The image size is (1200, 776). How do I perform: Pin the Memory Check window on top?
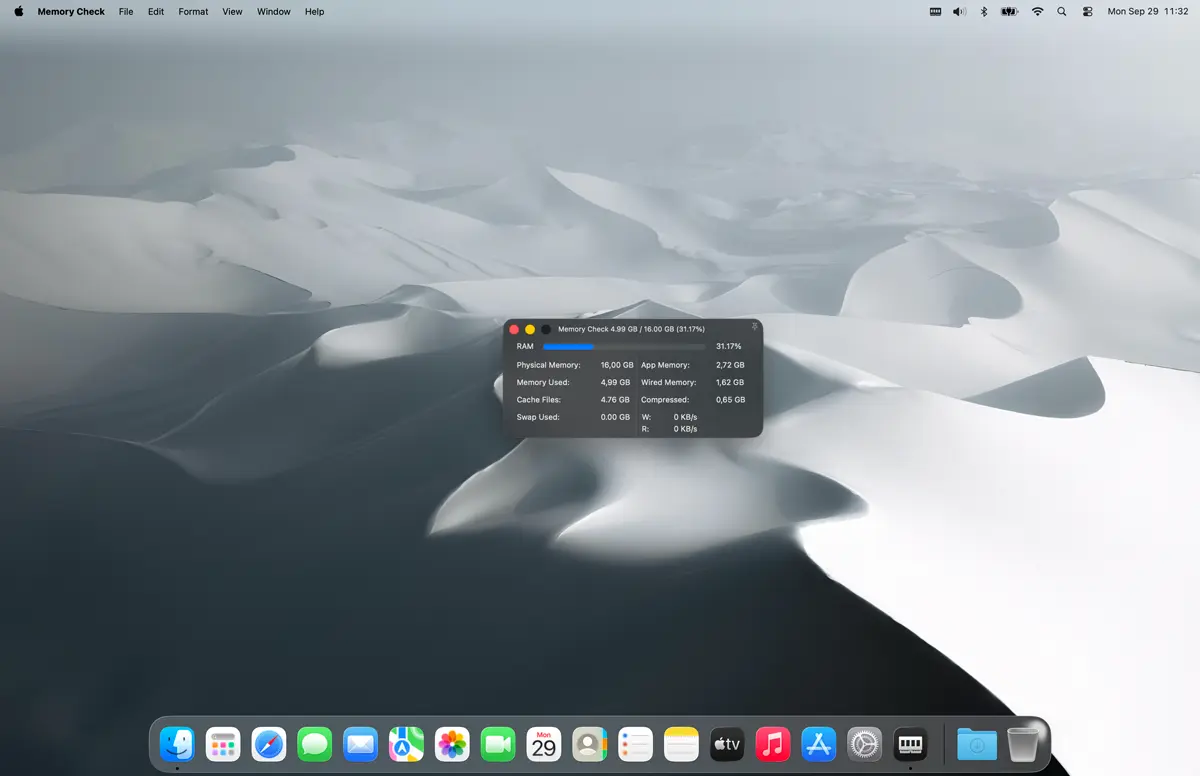754,327
